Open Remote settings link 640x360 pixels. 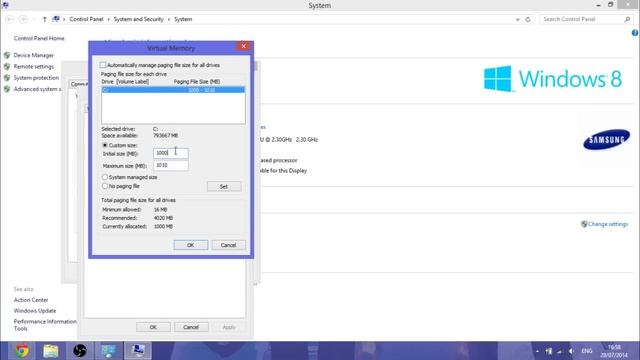[x=33, y=67]
